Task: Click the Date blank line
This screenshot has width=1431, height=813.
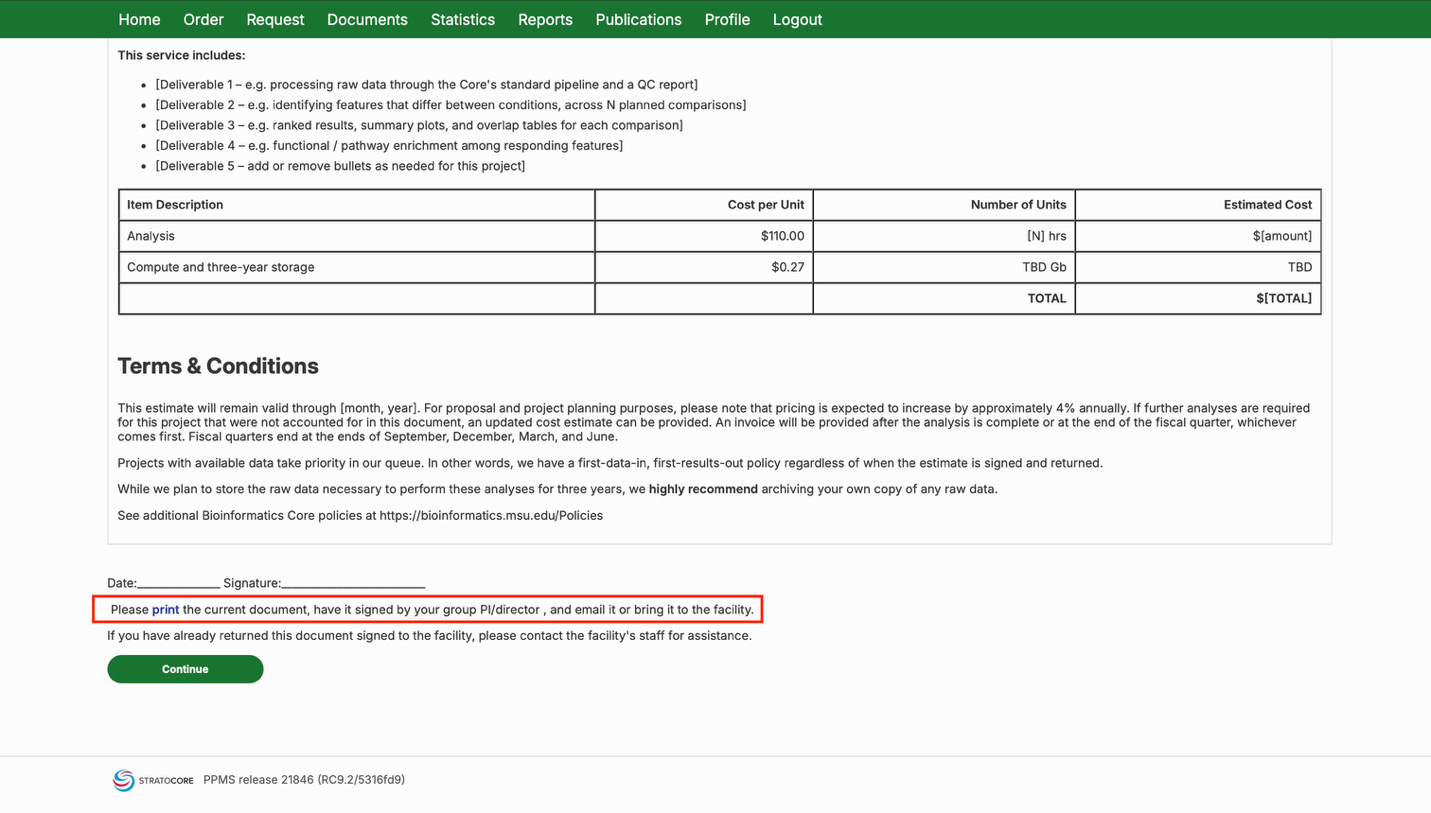Action: (x=178, y=583)
